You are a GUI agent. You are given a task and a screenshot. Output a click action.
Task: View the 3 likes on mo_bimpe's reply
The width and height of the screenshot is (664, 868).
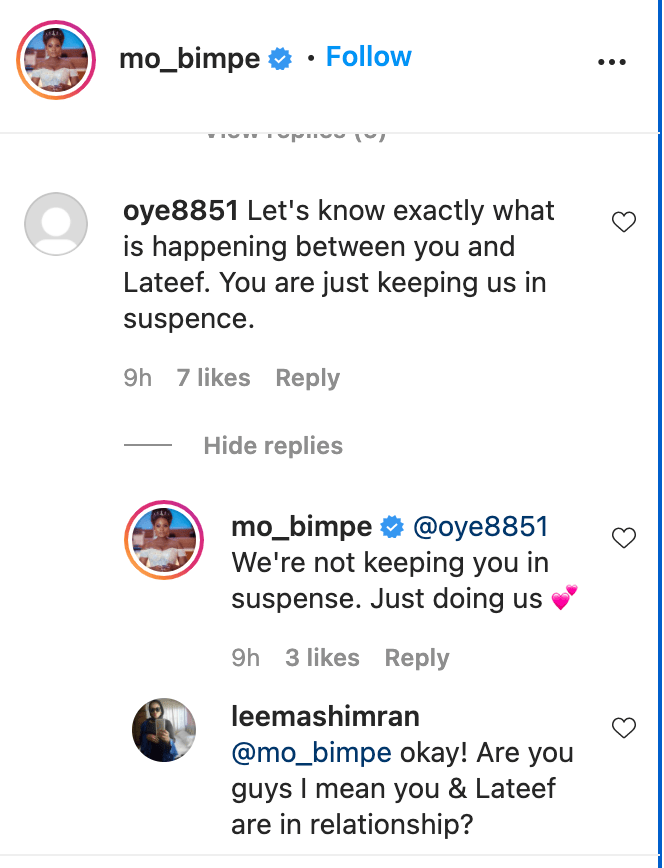[x=322, y=658]
